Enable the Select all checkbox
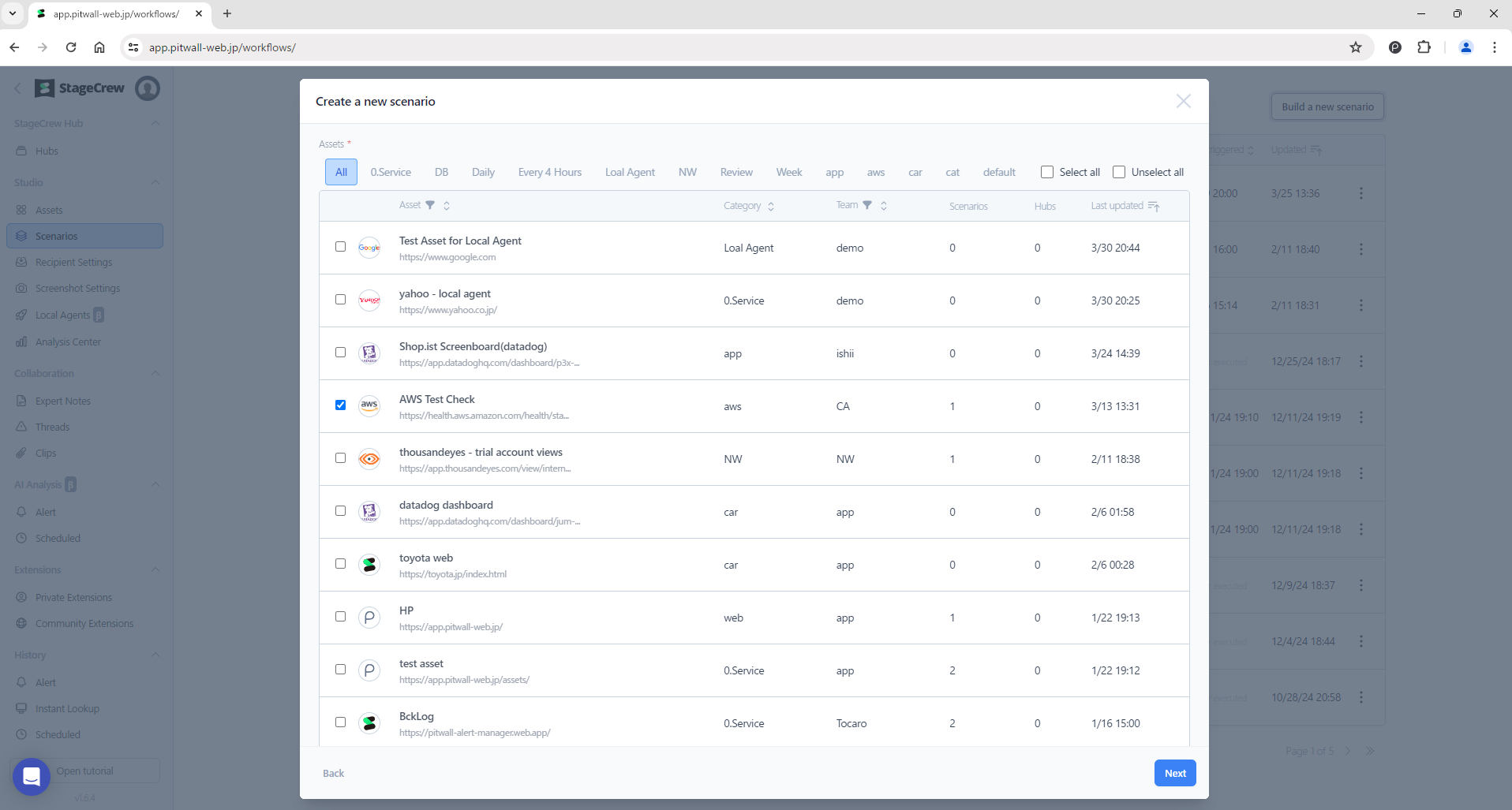 1047,172
